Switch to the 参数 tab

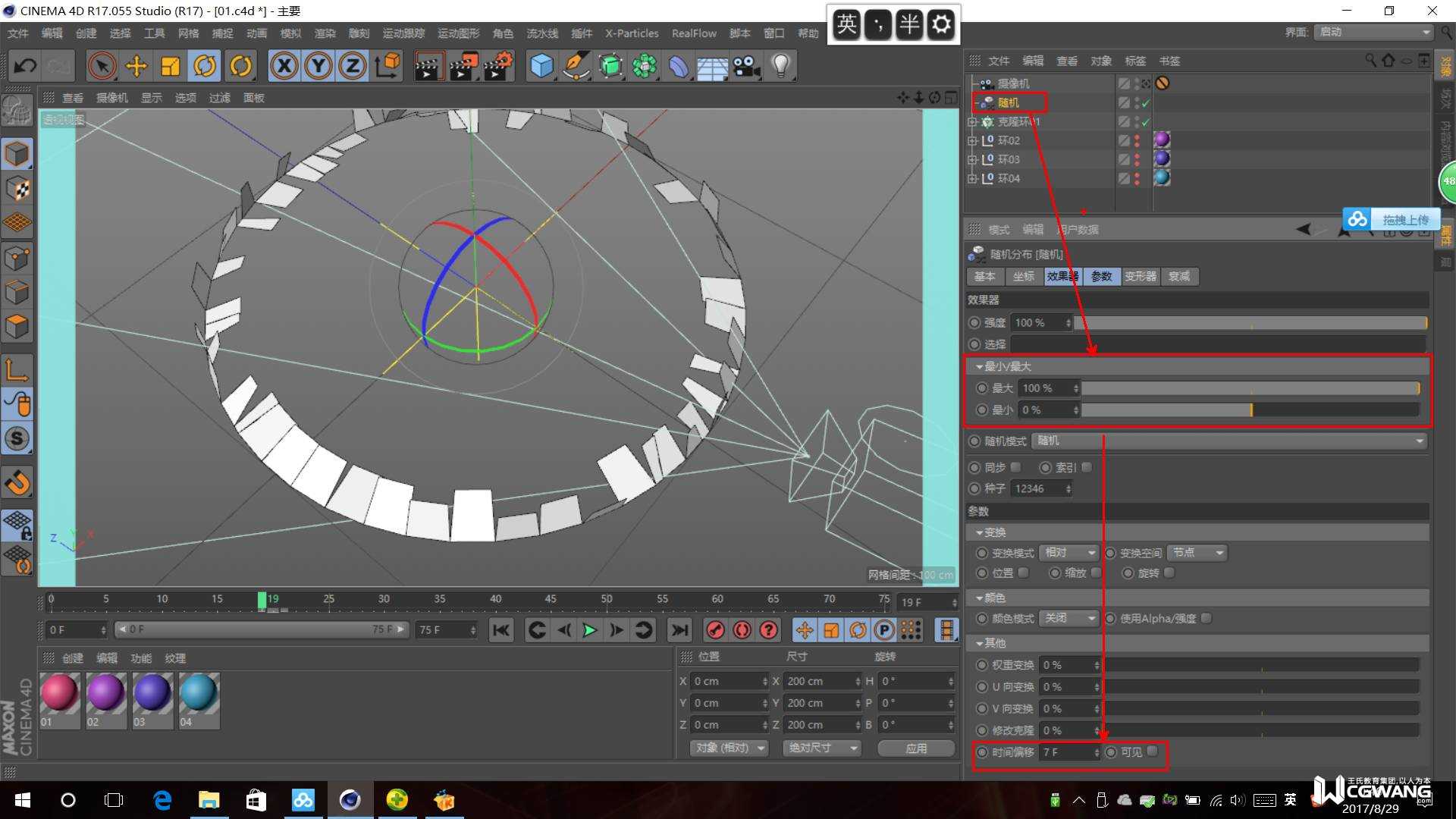pos(1101,276)
